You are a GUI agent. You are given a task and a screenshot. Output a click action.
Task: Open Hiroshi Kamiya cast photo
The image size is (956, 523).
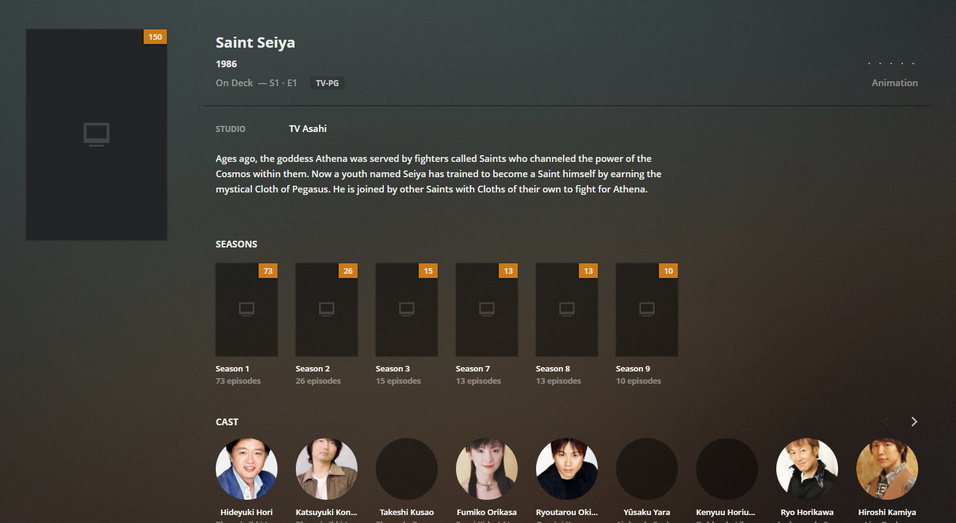[887, 469]
